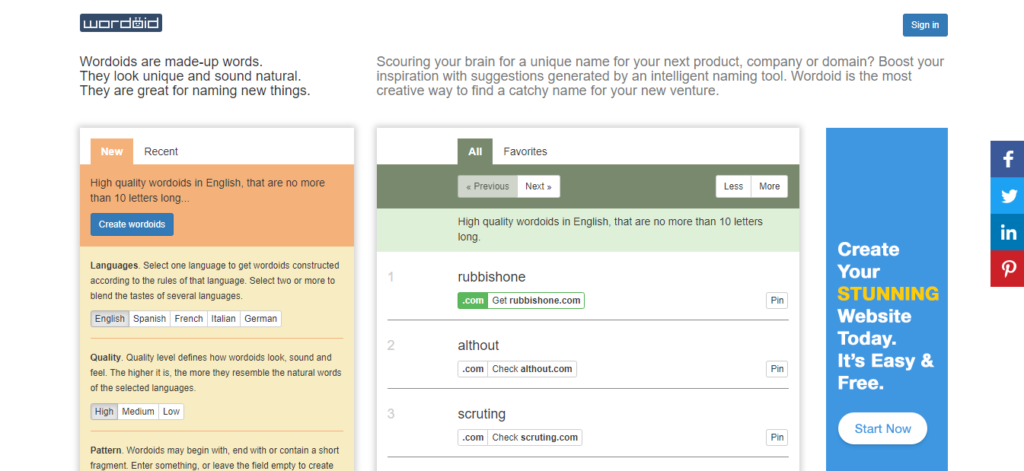Click green .com badge for rubbishone
The height and width of the screenshot is (471, 1024).
473,300
